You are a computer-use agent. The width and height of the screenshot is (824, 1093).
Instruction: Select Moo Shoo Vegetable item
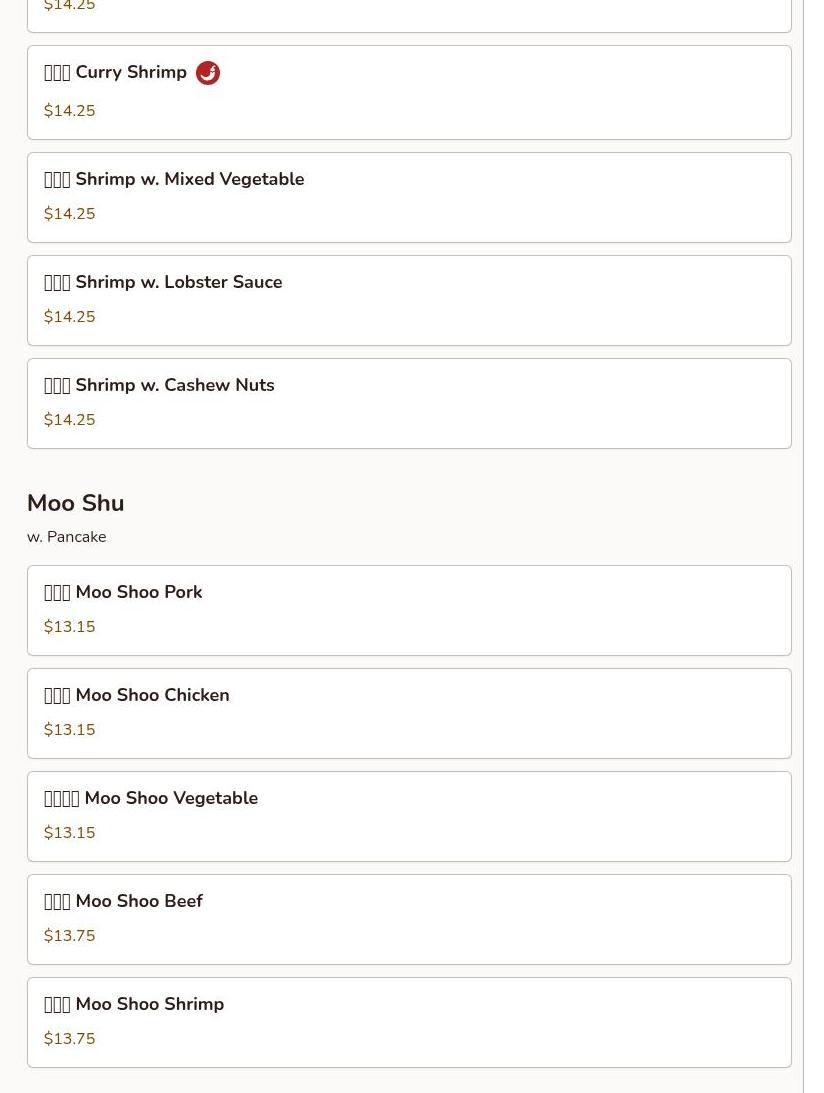pos(409,817)
